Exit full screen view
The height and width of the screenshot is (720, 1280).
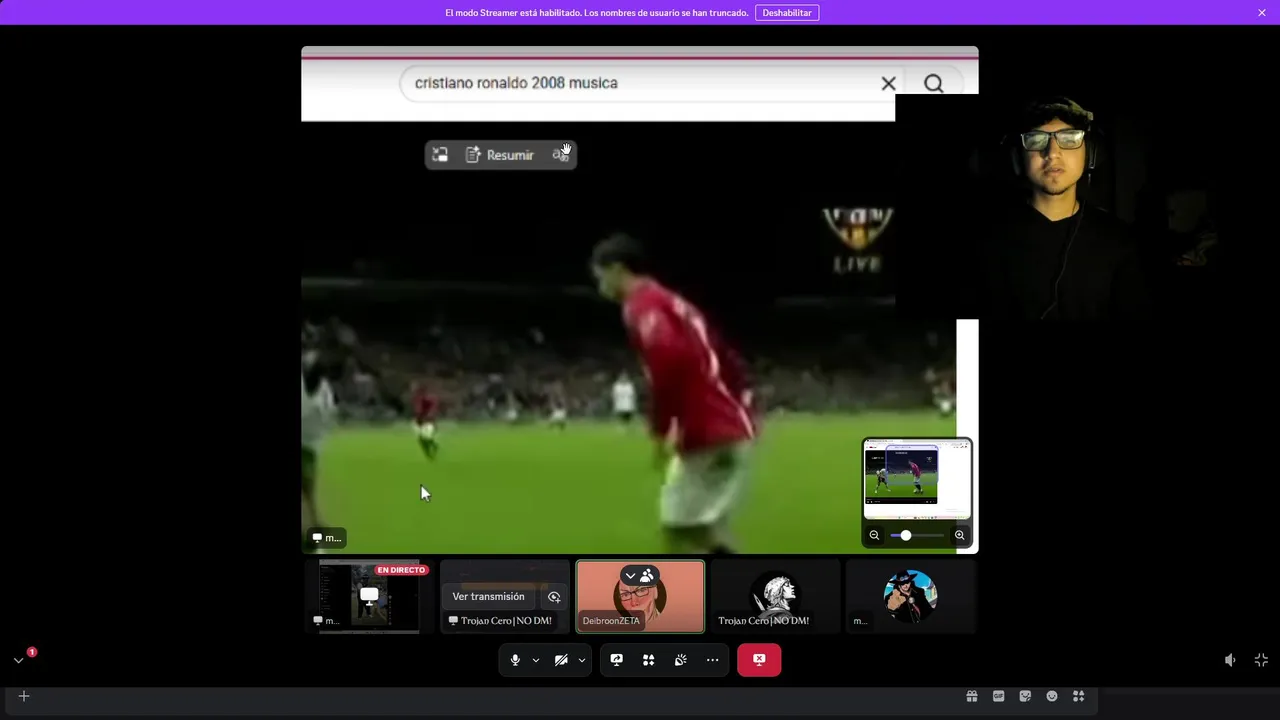coord(1261,660)
